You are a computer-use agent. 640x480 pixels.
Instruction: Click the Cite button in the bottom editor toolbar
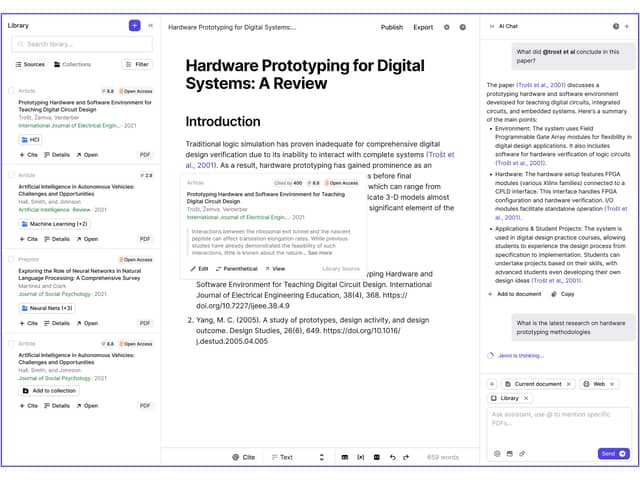coord(244,457)
